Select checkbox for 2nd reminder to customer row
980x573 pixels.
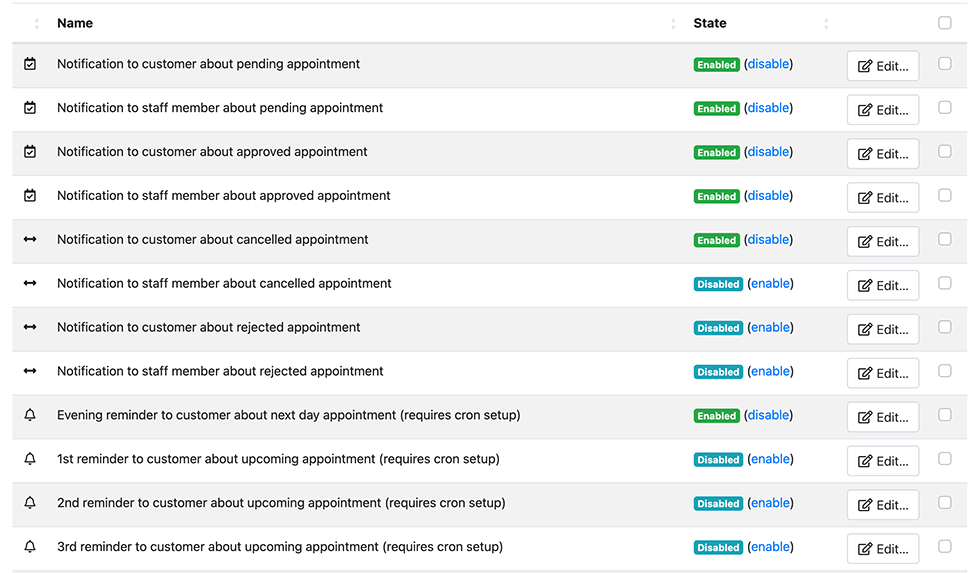(944, 503)
